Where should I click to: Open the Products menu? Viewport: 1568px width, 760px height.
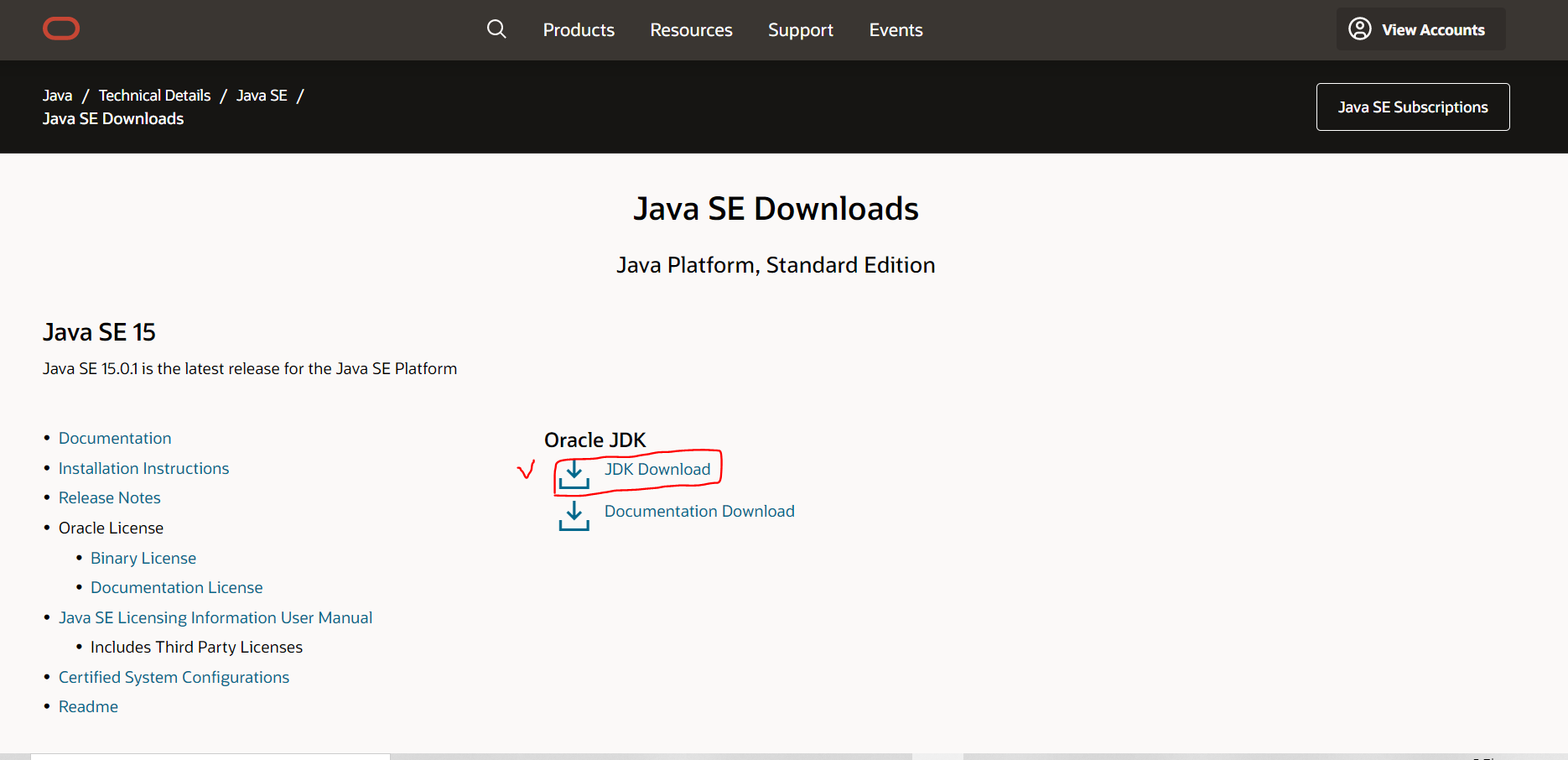point(579,30)
